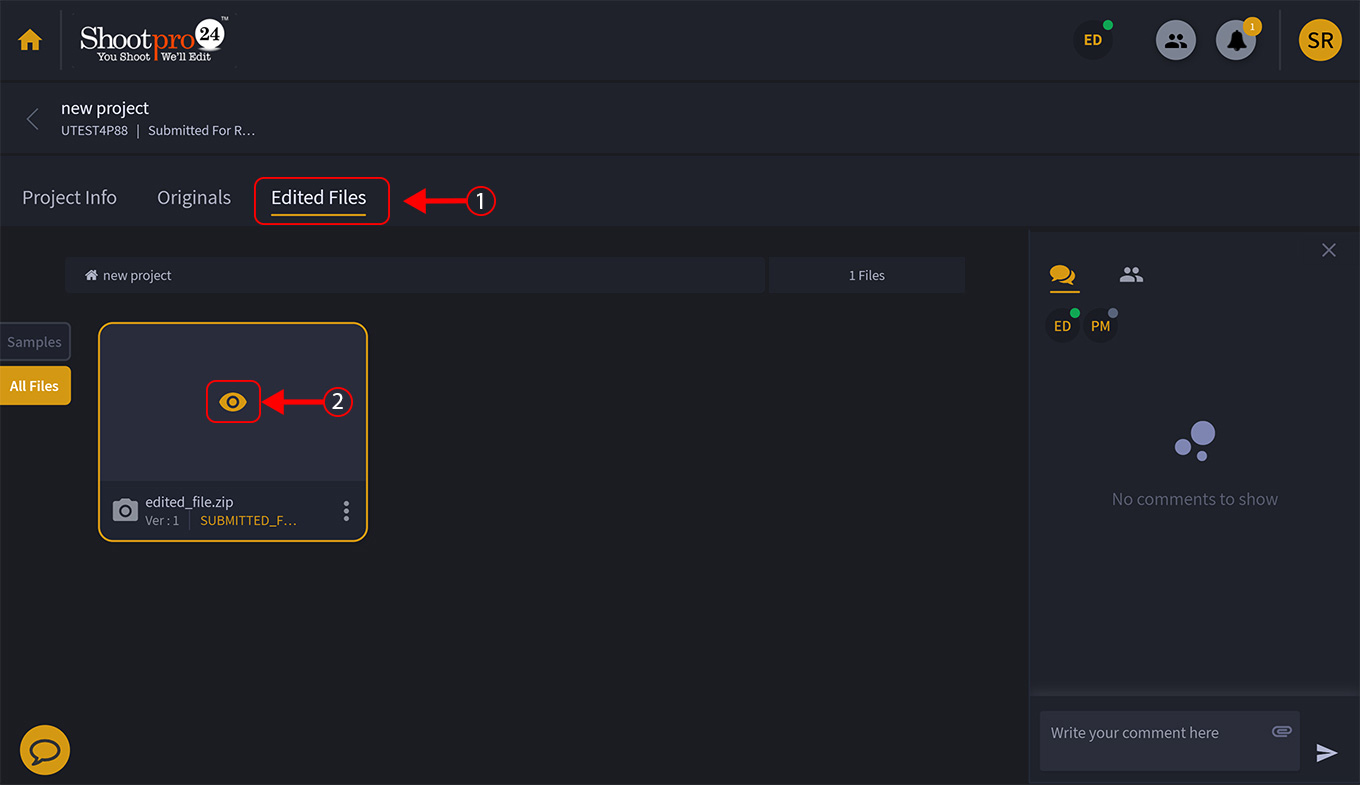Show Samples file filter
Viewport: 1360px width, 785px height.
point(35,342)
